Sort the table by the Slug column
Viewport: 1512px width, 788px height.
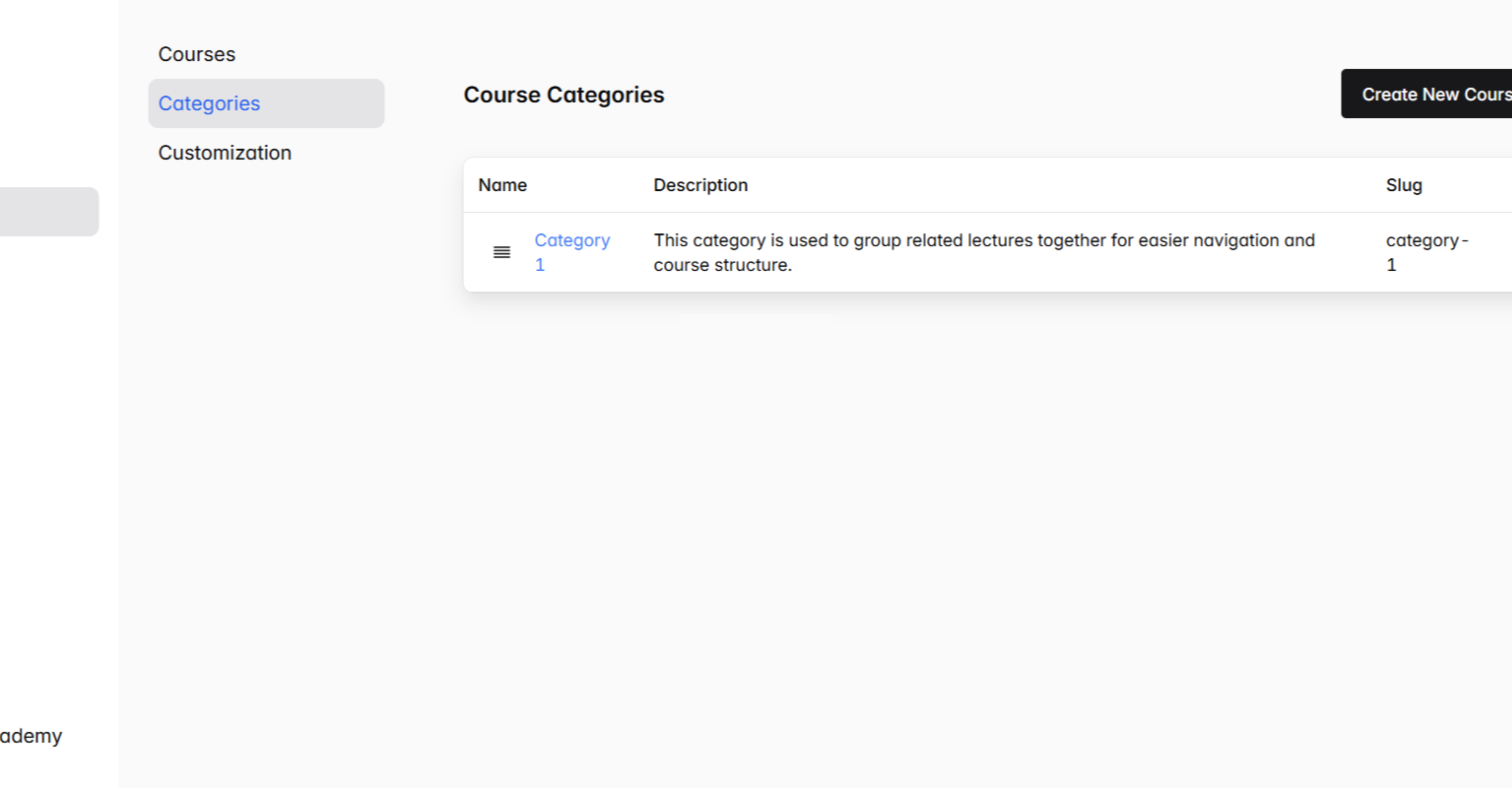point(1404,185)
